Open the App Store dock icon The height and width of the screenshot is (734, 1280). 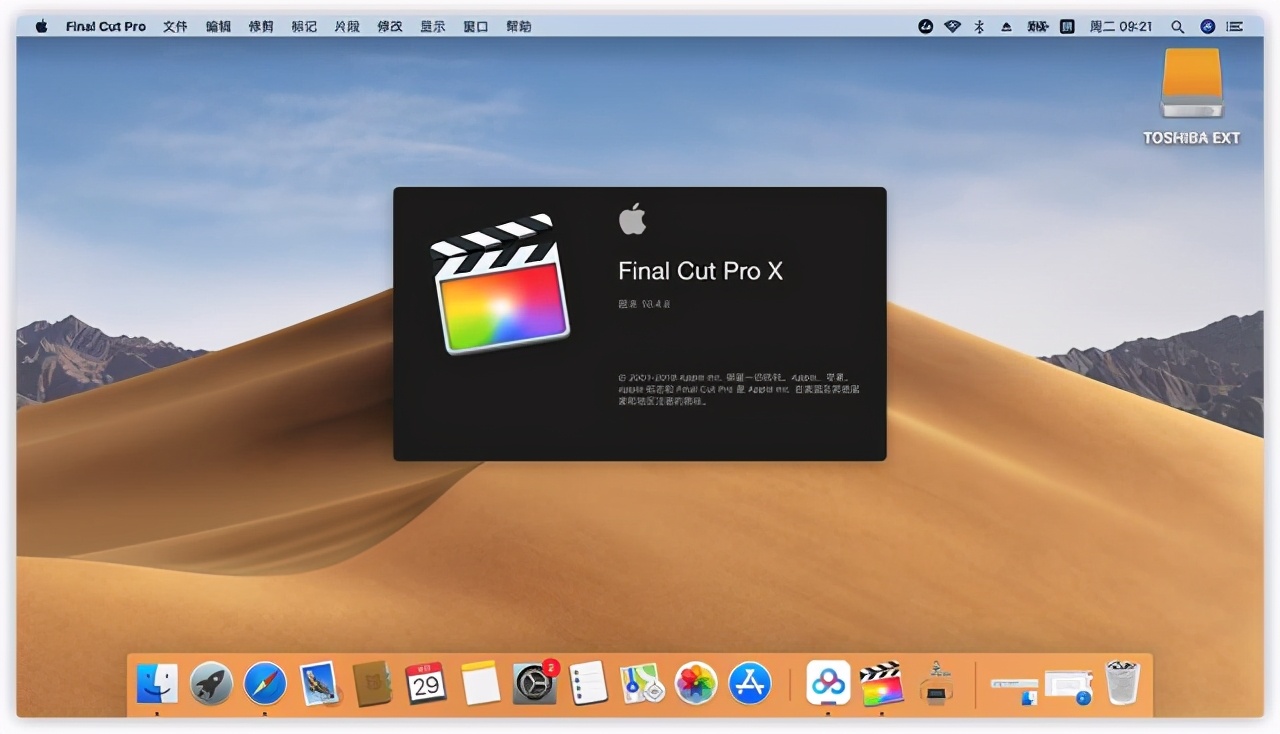click(x=750, y=683)
